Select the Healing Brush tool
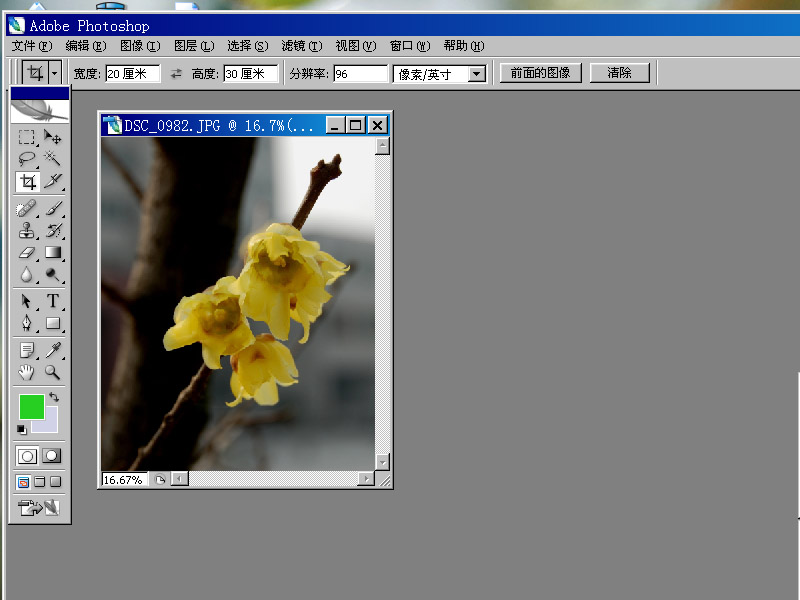Viewport: 800px width, 600px height. pos(27,209)
